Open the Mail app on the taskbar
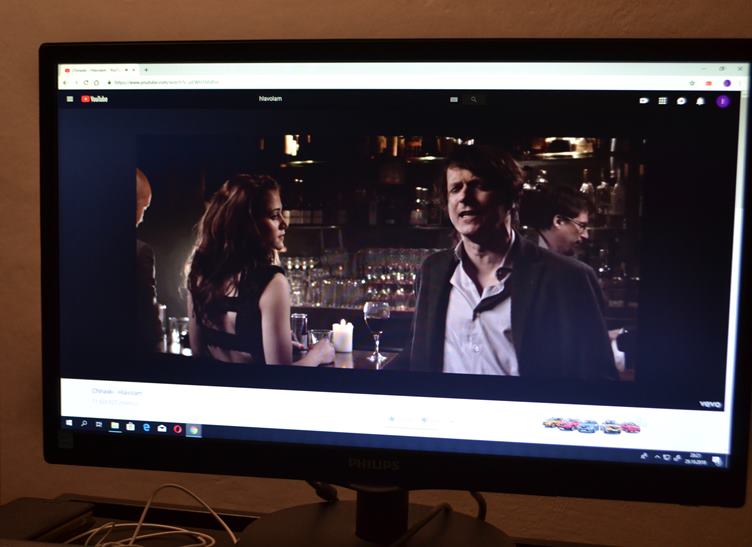This screenshot has width=752, height=547. click(162, 428)
